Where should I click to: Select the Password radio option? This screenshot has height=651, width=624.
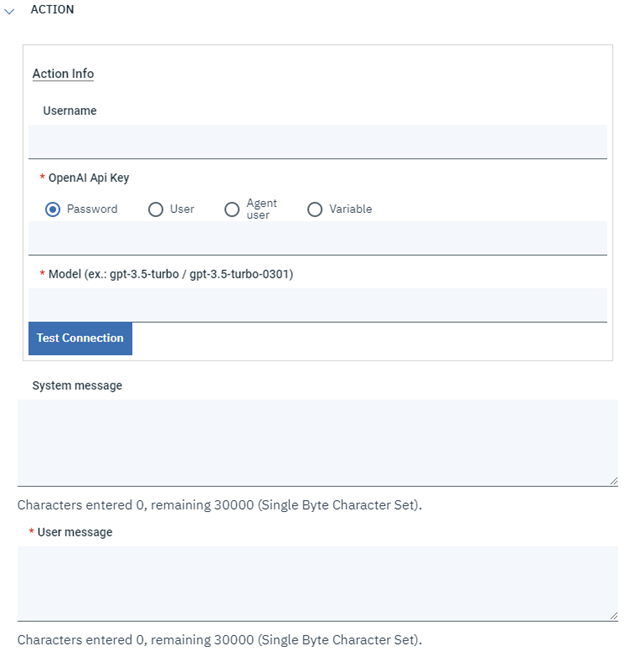(x=53, y=210)
